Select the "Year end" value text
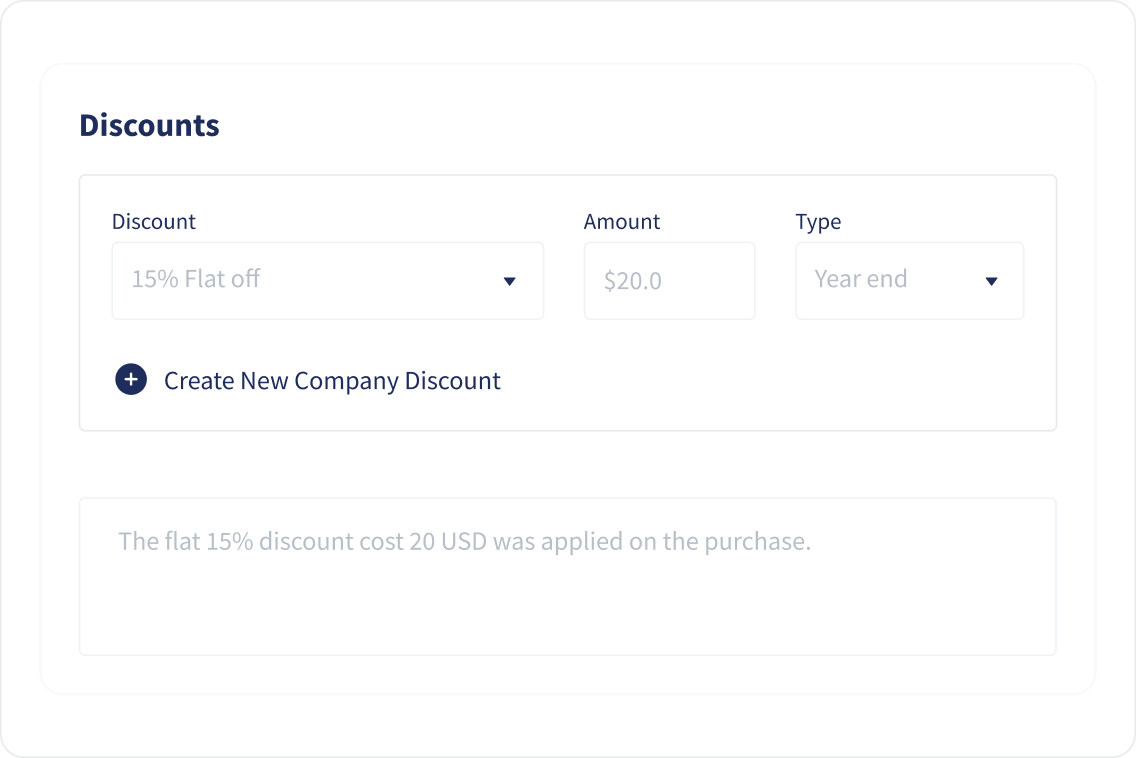This screenshot has width=1136, height=758. 861,279
